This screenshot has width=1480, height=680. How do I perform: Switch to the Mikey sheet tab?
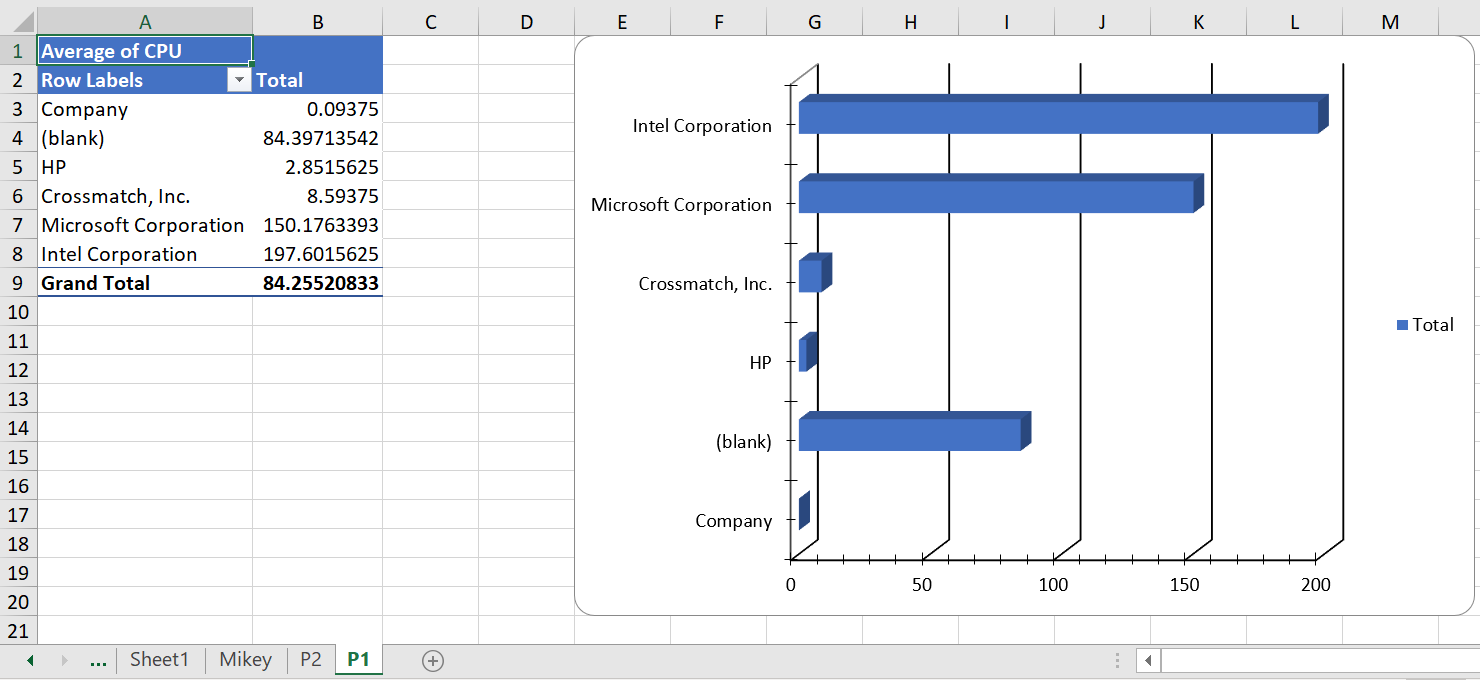(245, 660)
